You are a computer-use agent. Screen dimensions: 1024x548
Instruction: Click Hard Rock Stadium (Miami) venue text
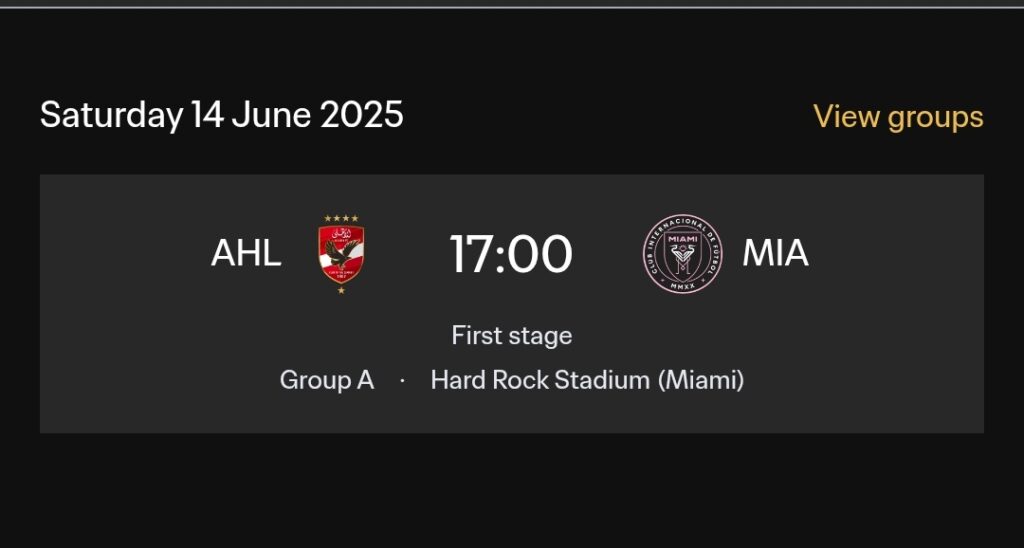click(587, 380)
